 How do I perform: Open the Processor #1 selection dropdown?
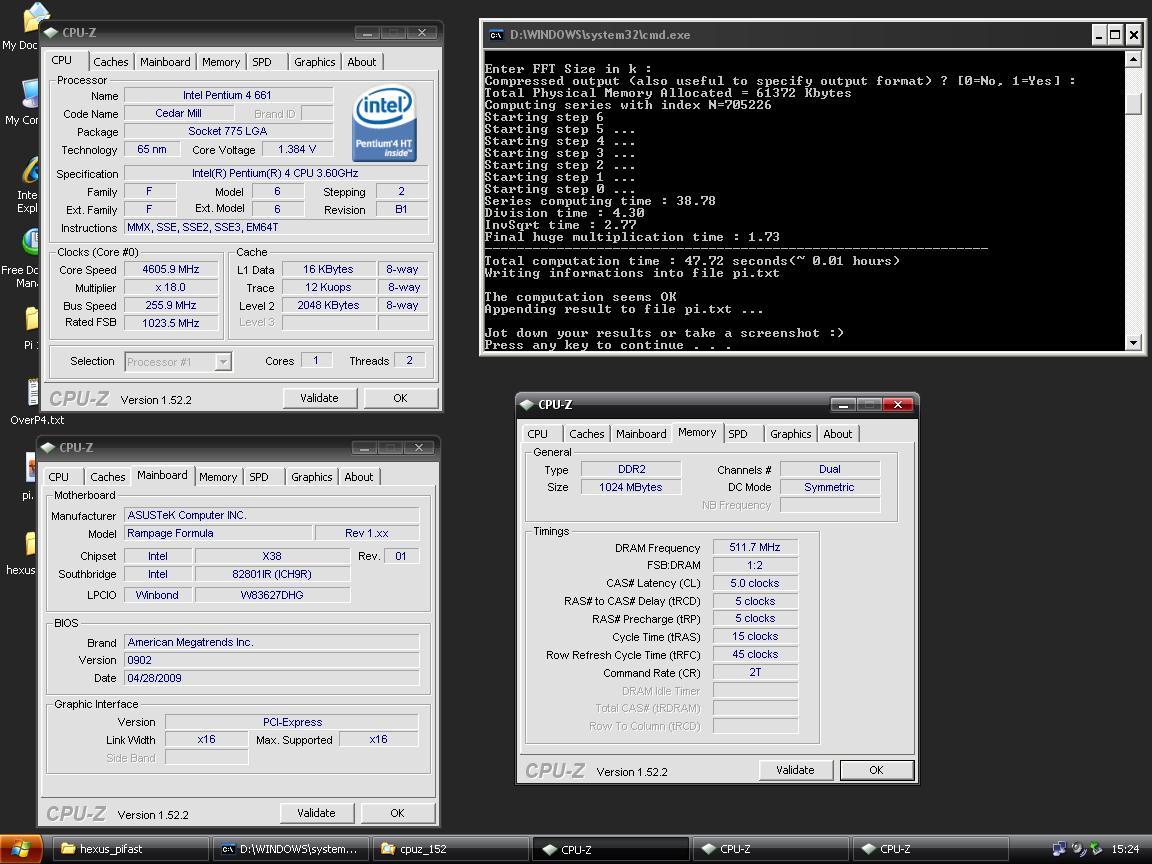point(223,361)
